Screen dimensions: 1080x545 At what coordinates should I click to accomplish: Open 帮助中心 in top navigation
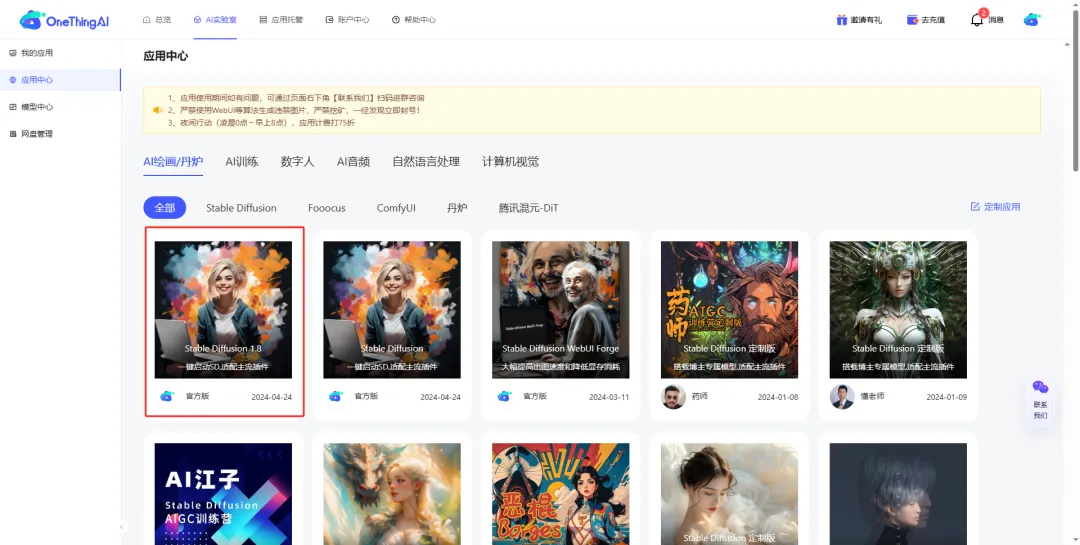[x=413, y=20]
